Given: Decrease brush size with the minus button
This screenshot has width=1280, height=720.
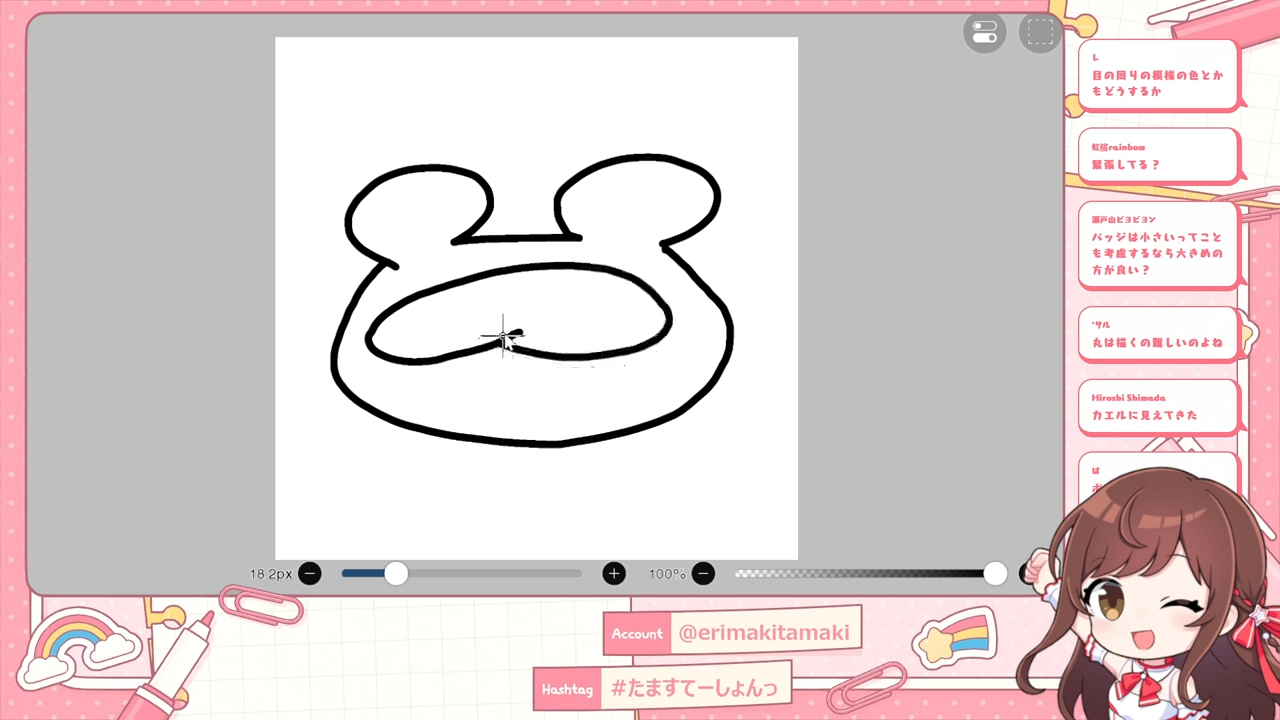Looking at the screenshot, I should (x=310, y=574).
